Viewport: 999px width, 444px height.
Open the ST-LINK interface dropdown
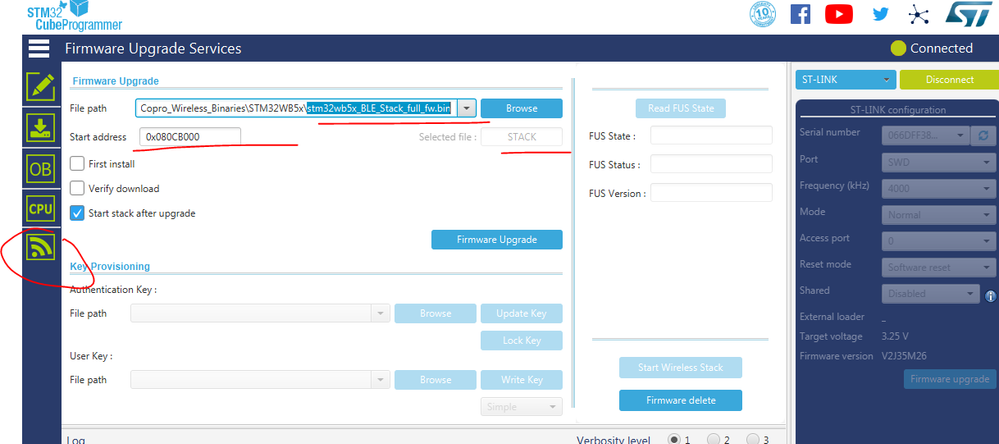[845, 80]
